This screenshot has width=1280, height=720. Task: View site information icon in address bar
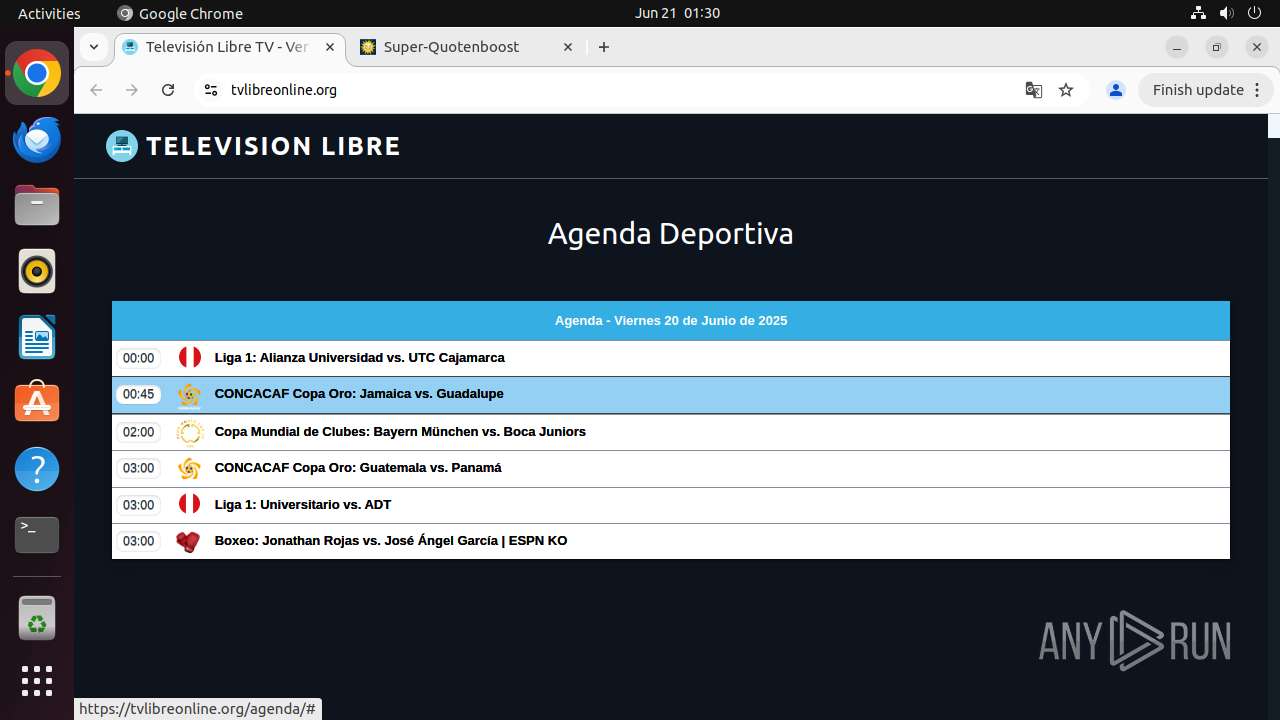210,90
